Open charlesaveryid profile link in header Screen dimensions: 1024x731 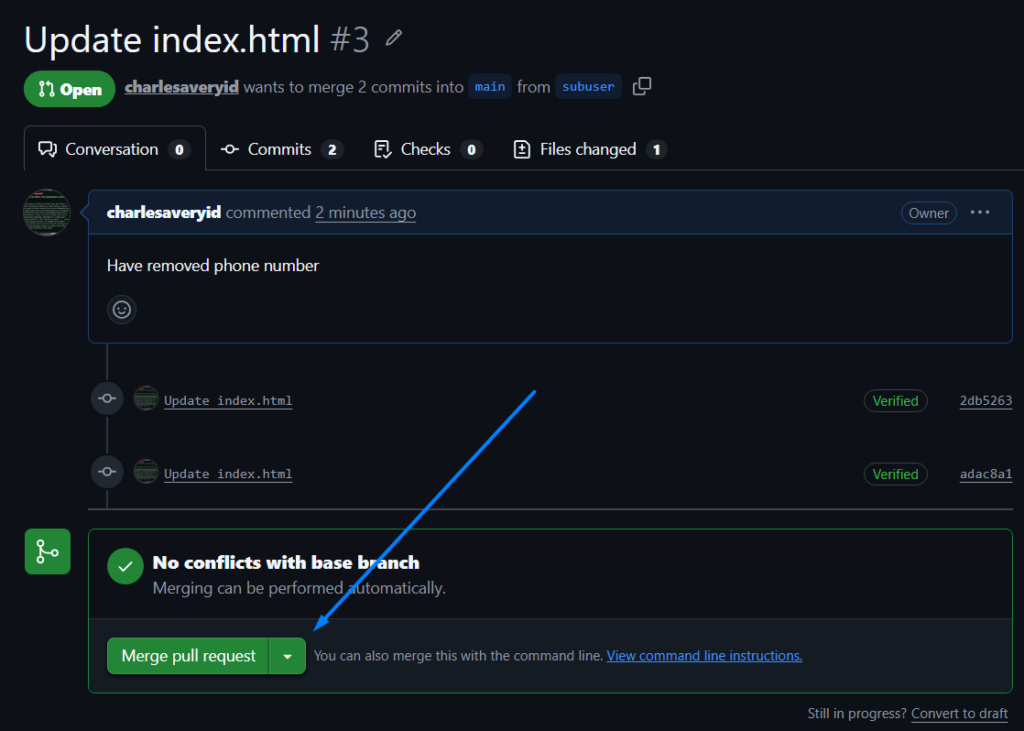tap(182, 87)
